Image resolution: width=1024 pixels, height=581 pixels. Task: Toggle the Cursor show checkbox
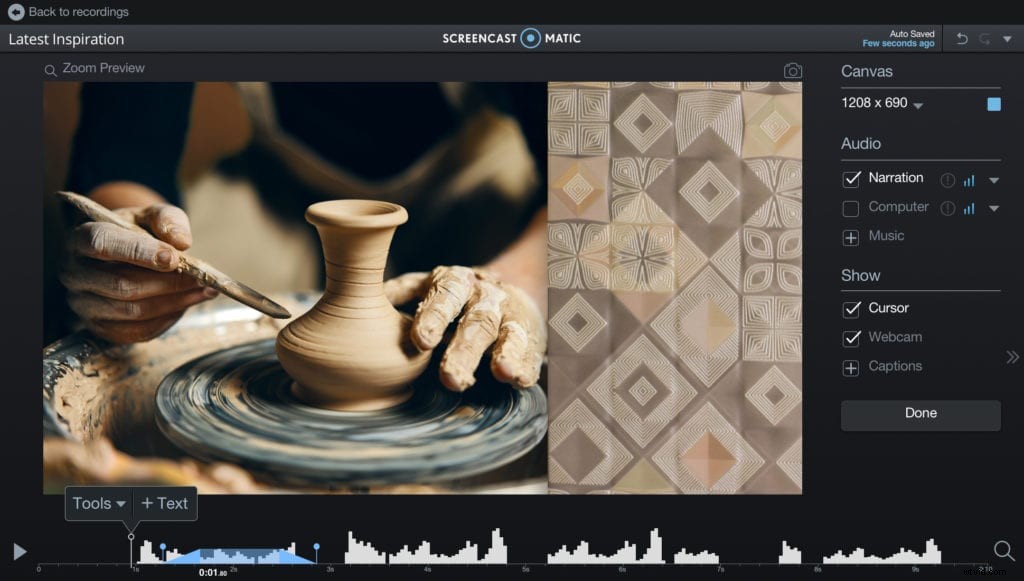851,309
